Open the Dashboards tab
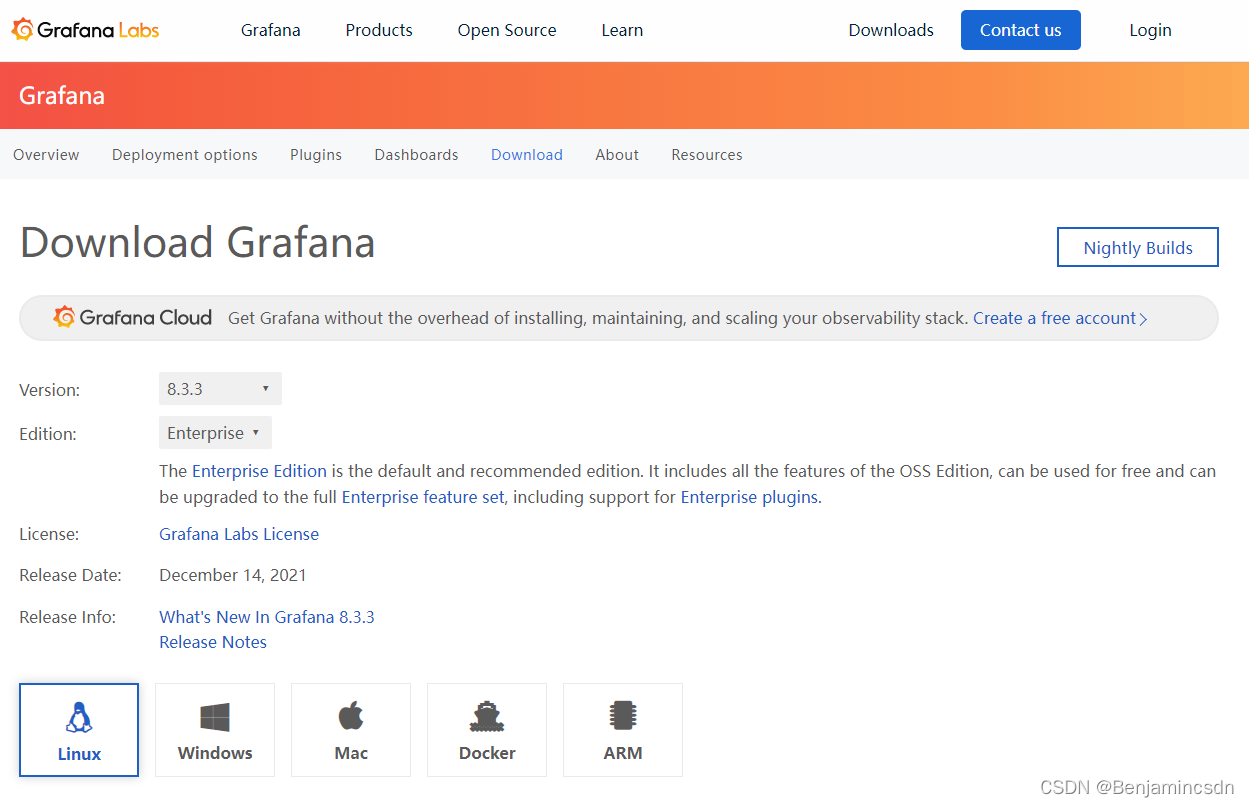This screenshot has height=807, width=1249. pos(416,155)
